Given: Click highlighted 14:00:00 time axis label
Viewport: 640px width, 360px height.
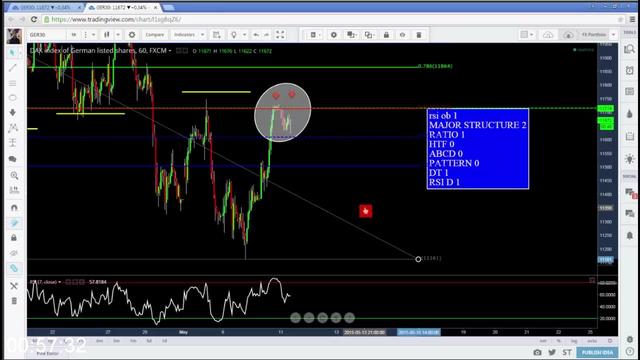Looking at the screenshot, I should pyautogui.click(x=419, y=332).
